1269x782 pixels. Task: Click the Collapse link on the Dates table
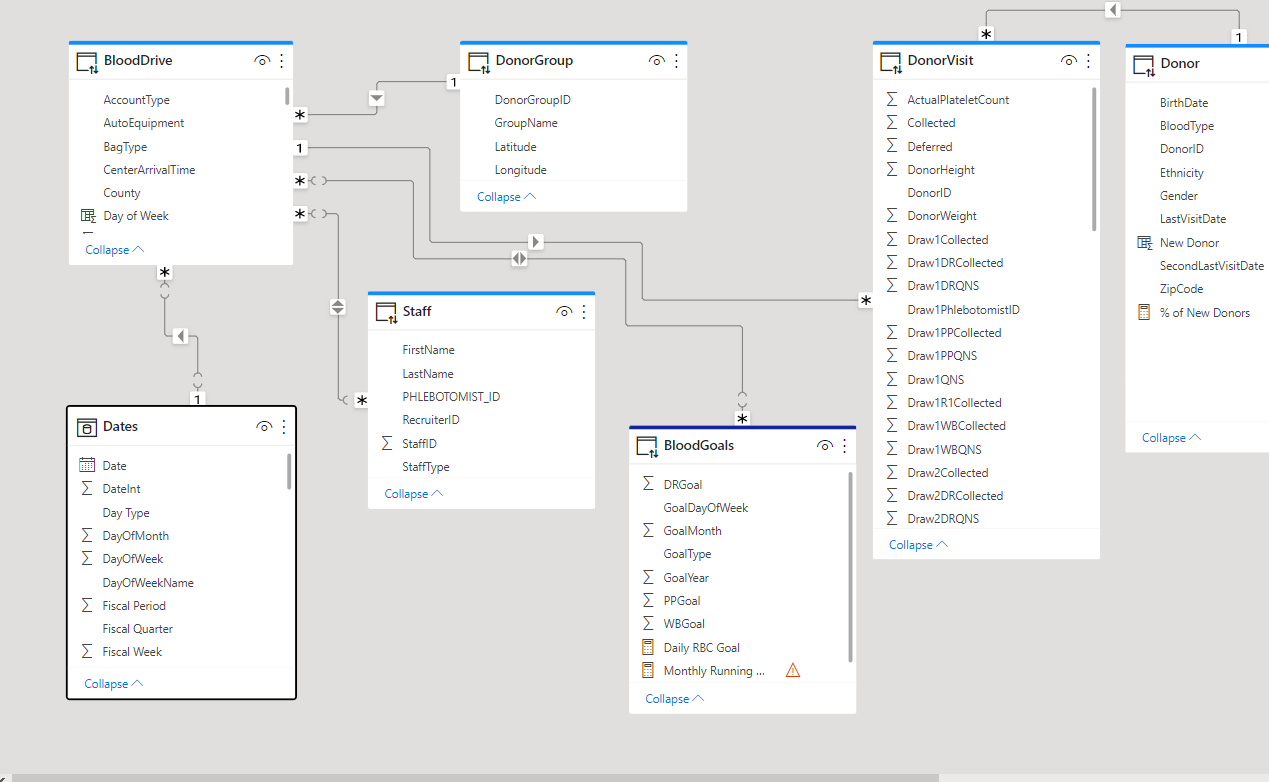tap(113, 684)
